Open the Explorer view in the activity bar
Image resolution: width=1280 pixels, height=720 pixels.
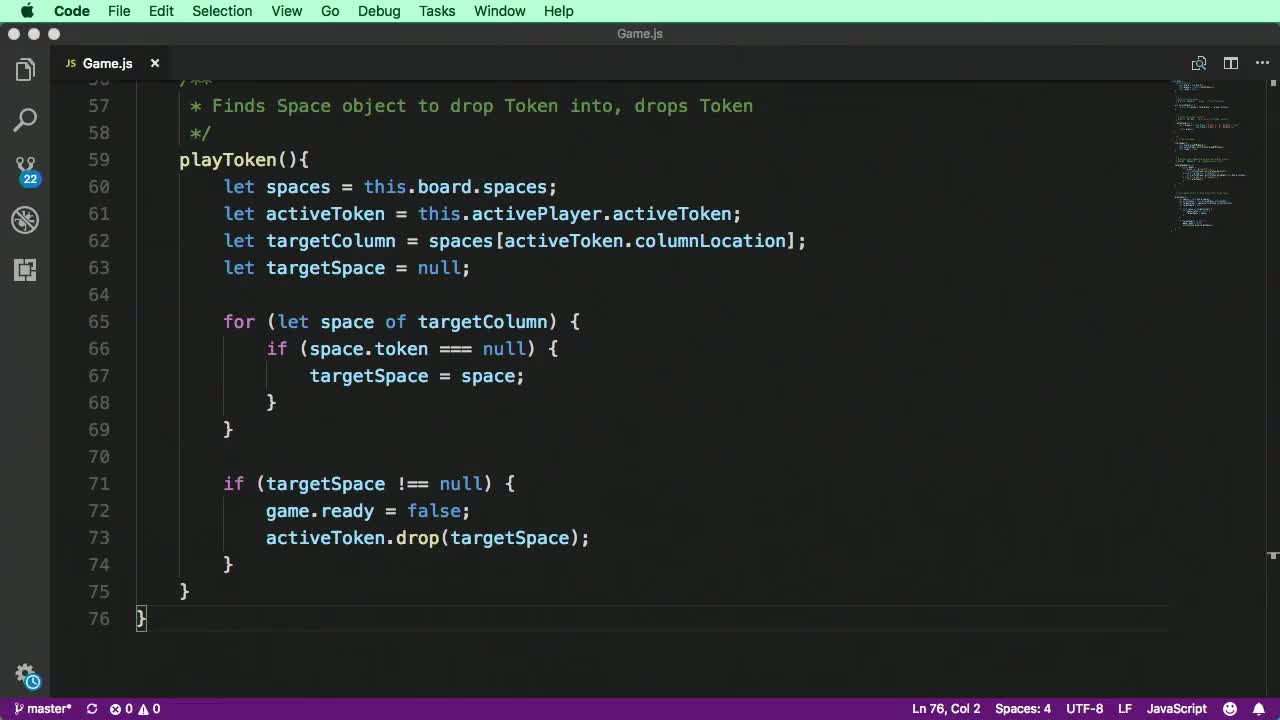[x=25, y=70]
